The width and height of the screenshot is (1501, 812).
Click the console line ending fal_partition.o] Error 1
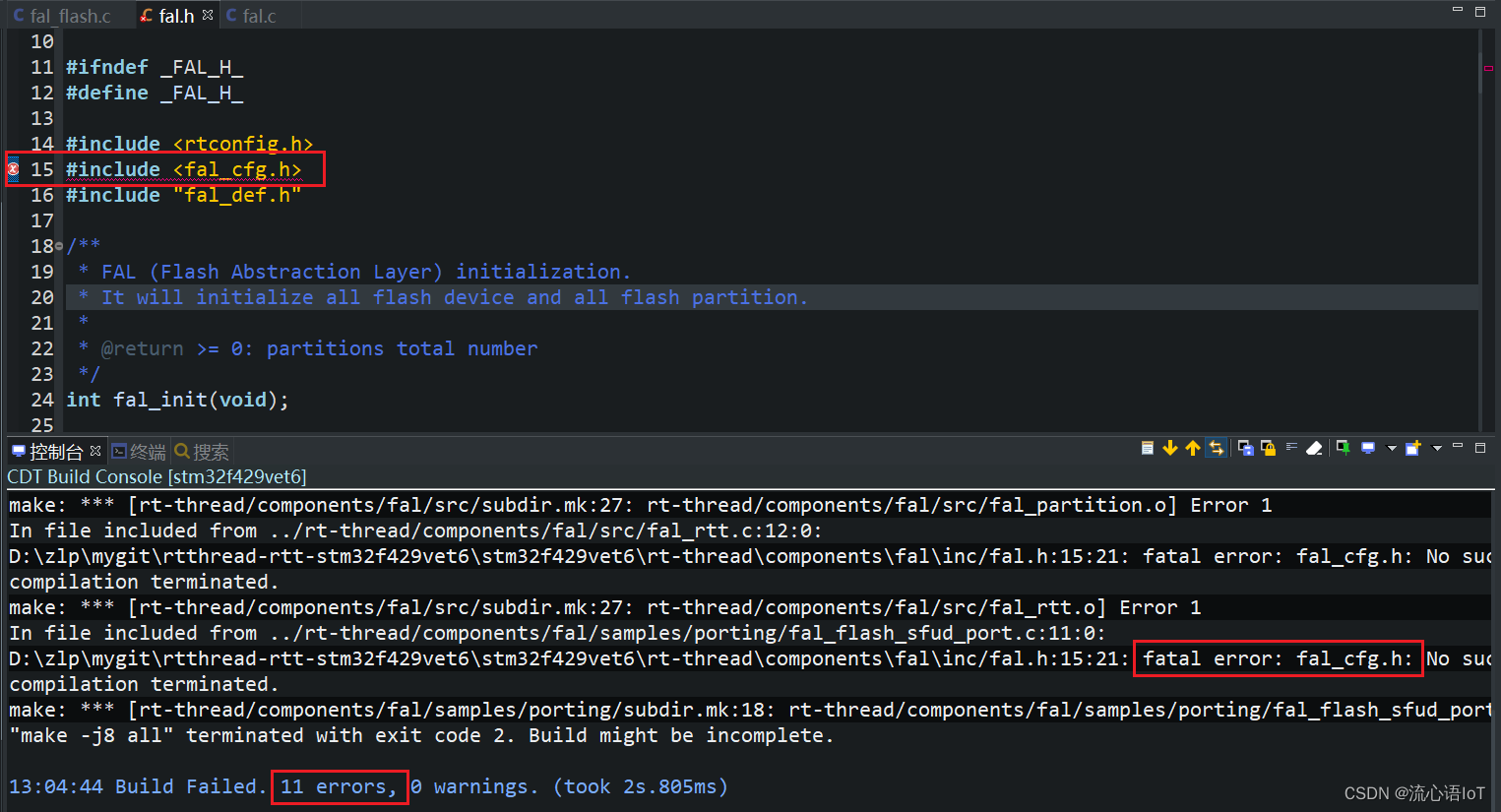coord(641,505)
